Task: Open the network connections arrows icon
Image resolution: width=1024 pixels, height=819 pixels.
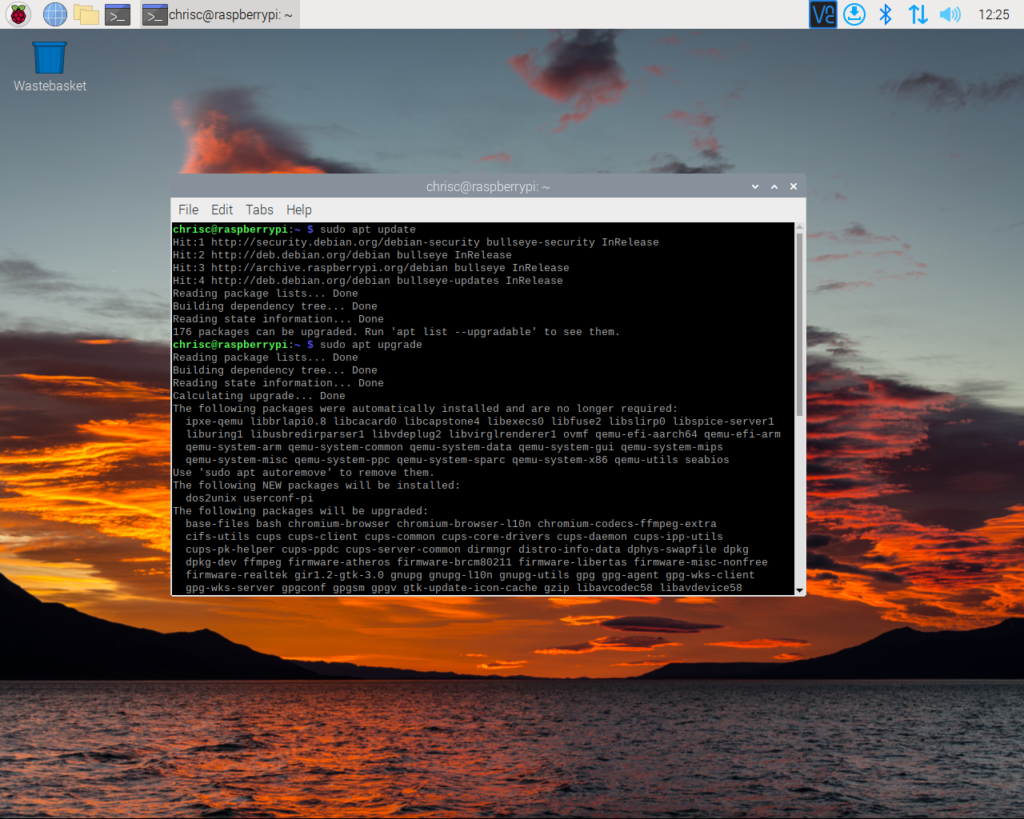Action: coord(917,14)
